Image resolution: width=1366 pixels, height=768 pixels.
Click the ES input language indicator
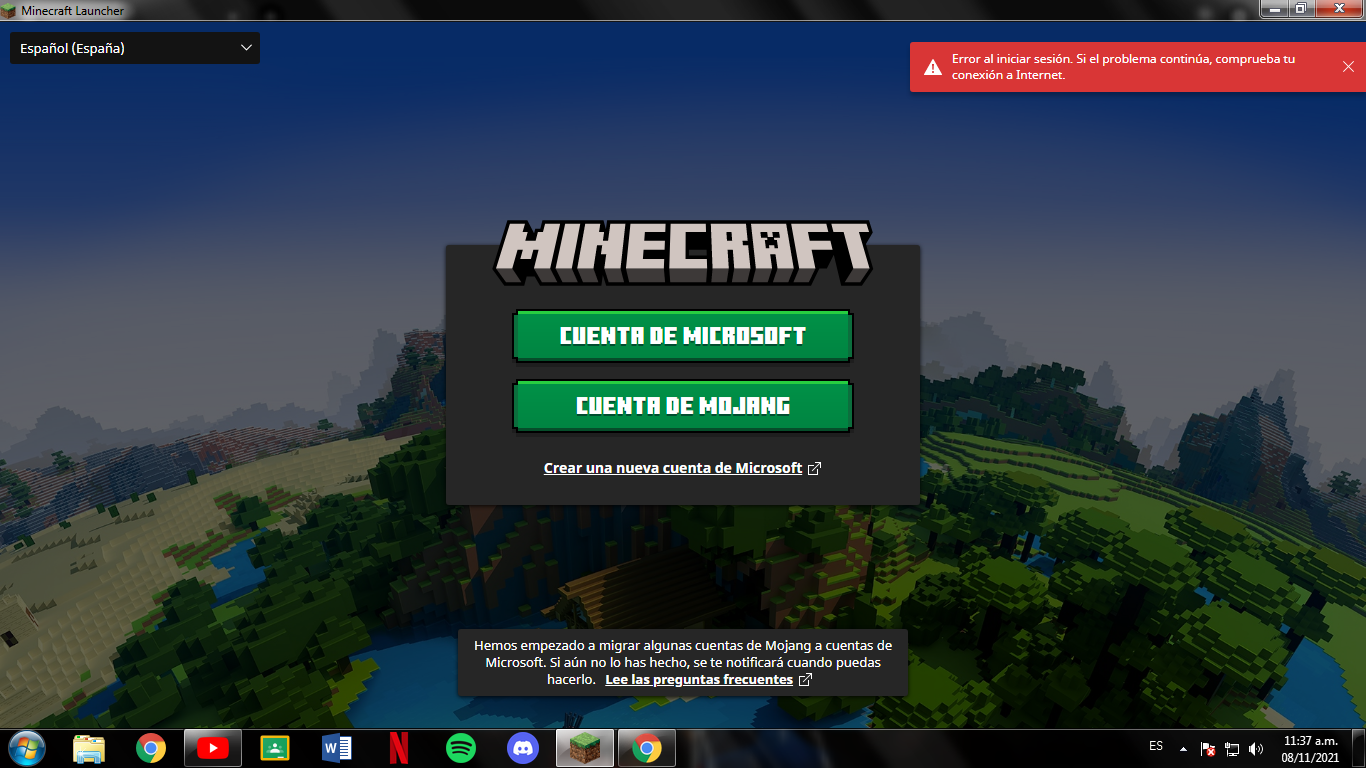click(1156, 747)
